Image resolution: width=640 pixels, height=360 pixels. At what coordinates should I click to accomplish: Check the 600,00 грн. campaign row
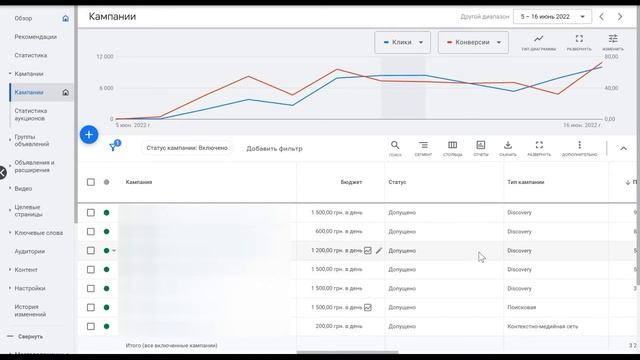[x=91, y=232]
